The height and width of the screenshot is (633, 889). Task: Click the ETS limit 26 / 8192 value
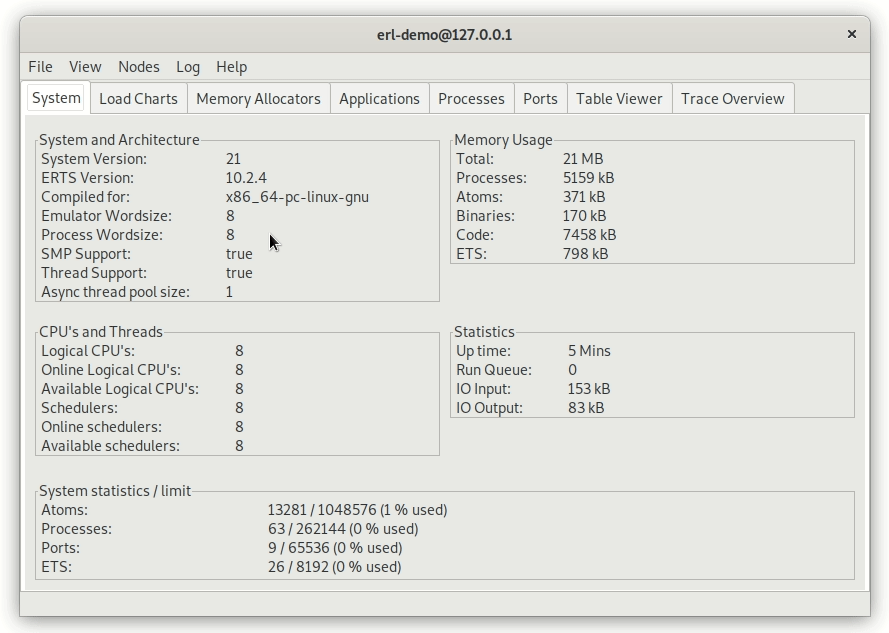tap(335, 567)
